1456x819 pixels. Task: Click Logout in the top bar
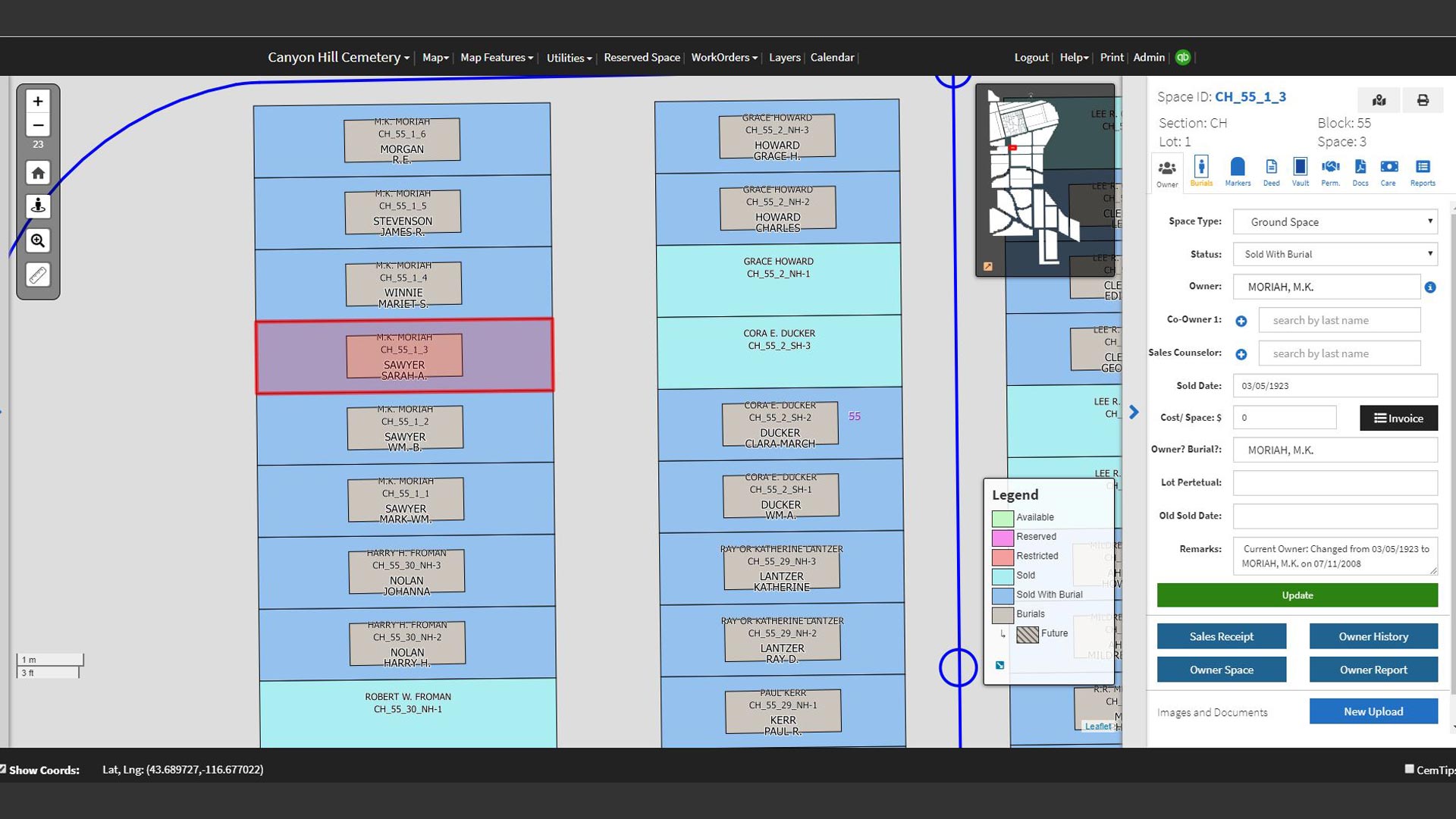click(x=1031, y=58)
